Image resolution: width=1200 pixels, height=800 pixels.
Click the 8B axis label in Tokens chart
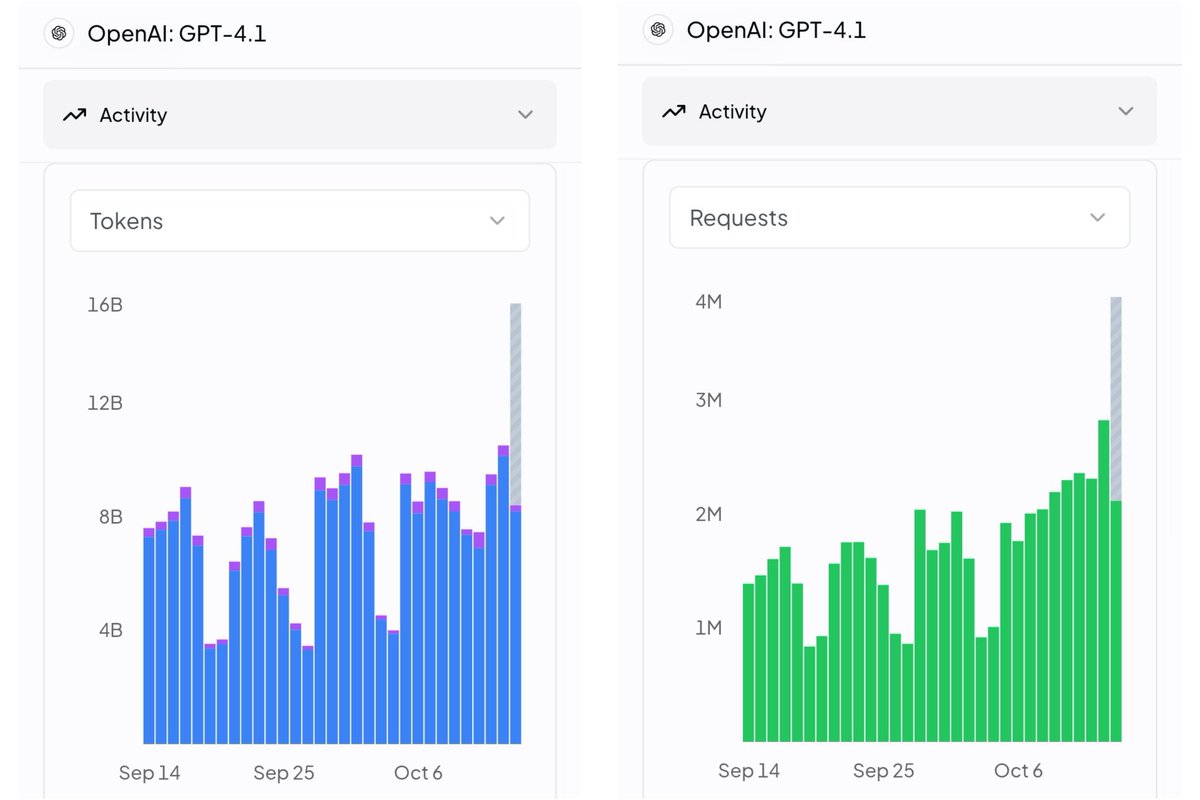[x=110, y=517]
